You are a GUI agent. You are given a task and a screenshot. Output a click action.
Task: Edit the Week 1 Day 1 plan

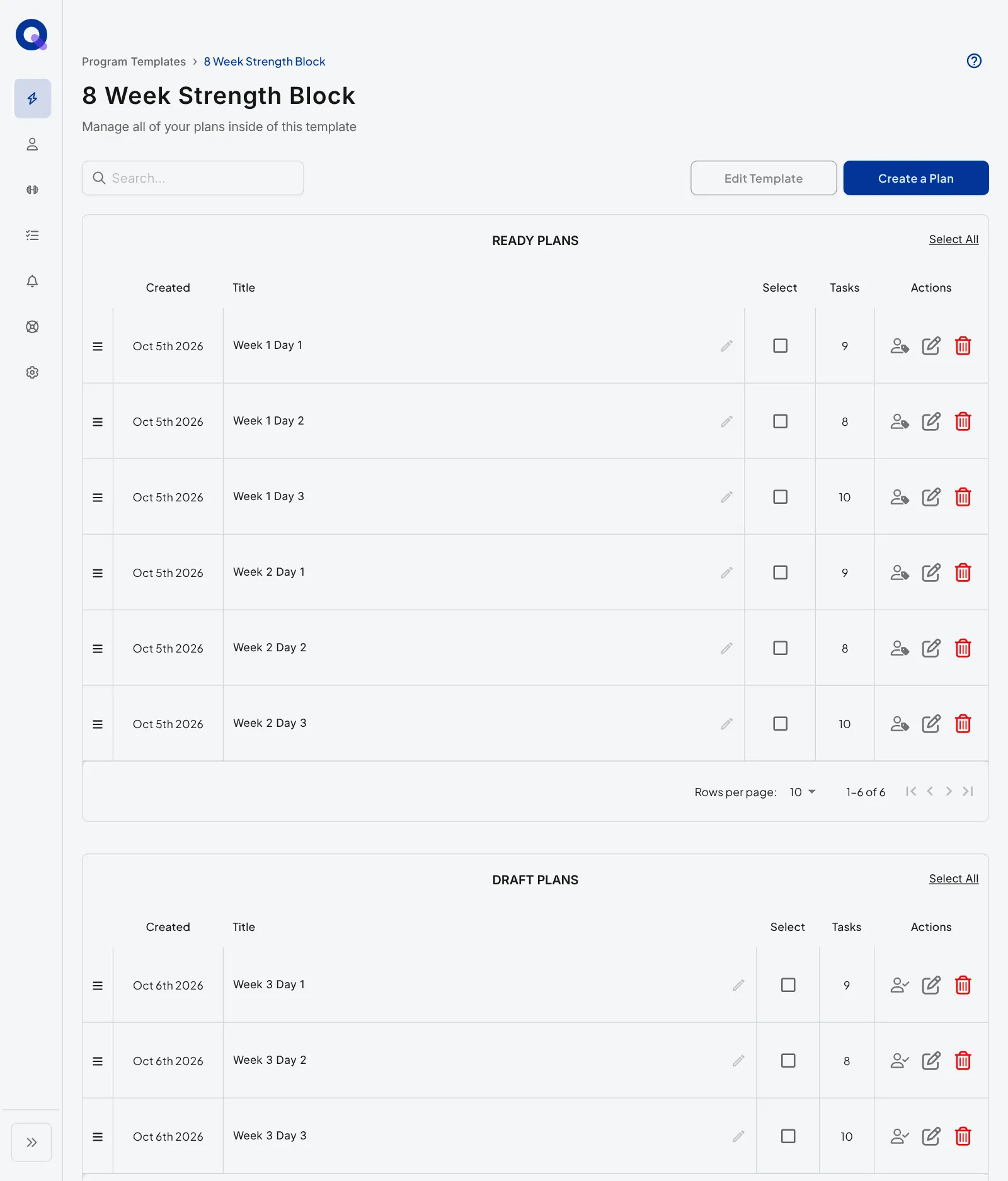[x=931, y=346]
